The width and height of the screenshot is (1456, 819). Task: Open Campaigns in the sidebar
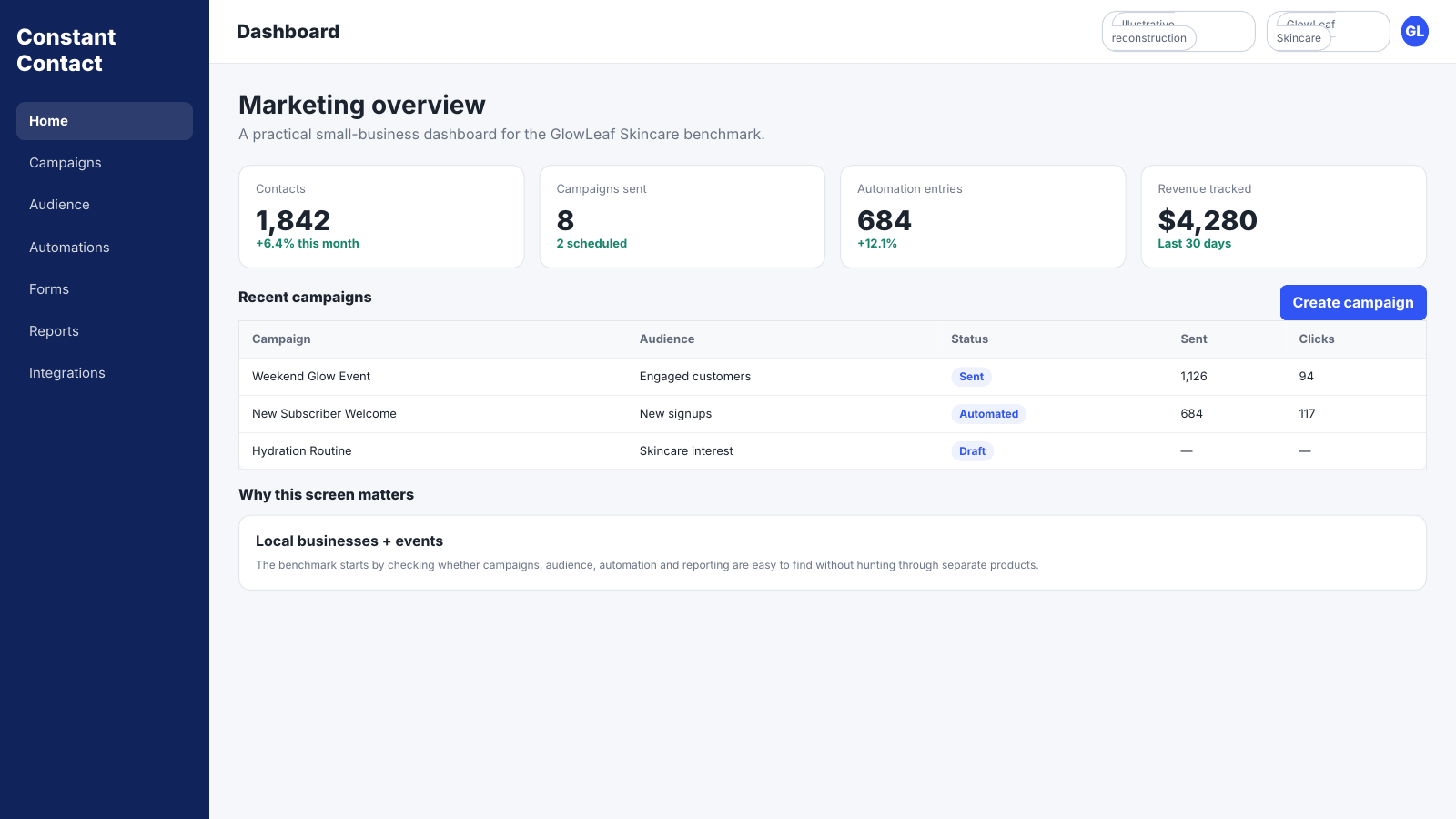pos(105,163)
